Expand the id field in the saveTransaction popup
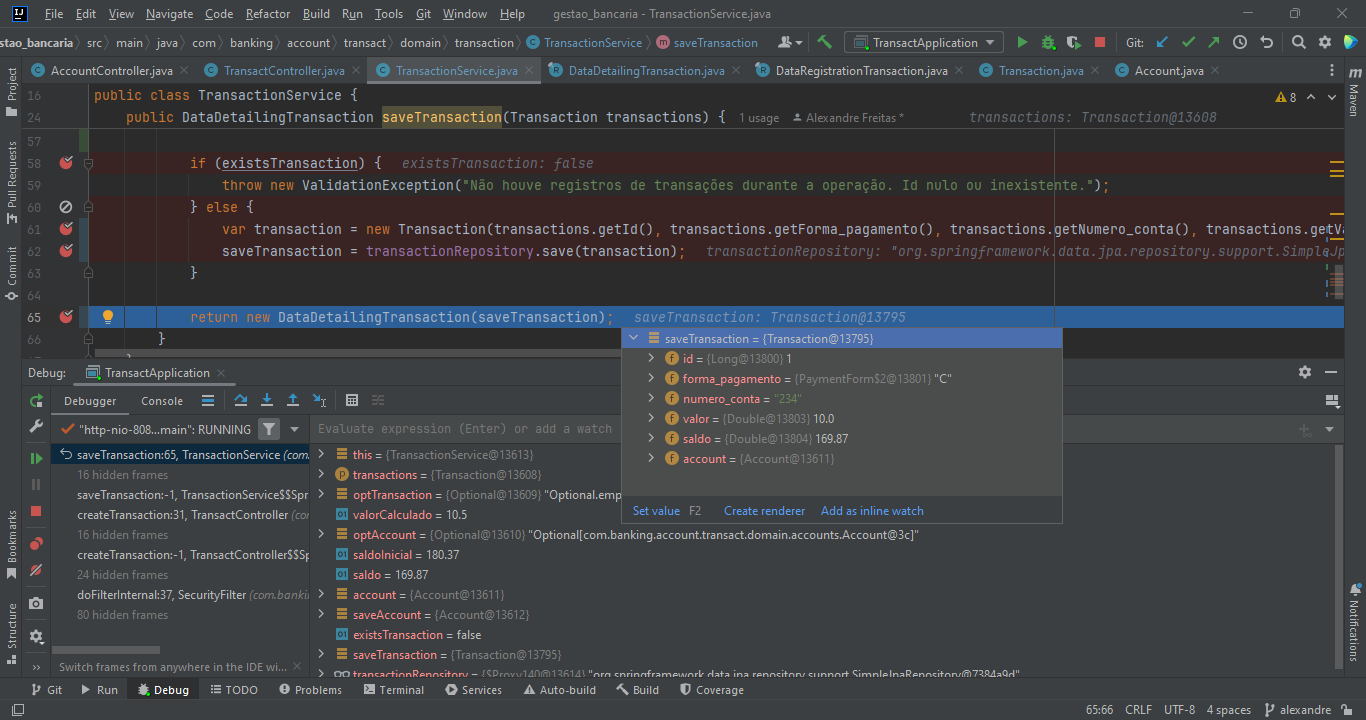This screenshot has width=1366, height=720. pyautogui.click(x=651, y=358)
